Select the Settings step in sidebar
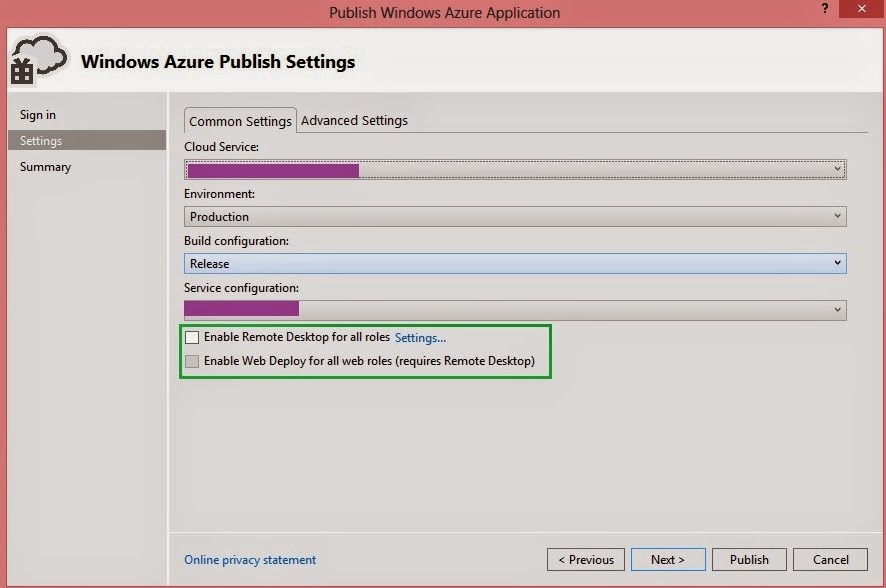The width and height of the screenshot is (886, 588). click(x=41, y=141)
